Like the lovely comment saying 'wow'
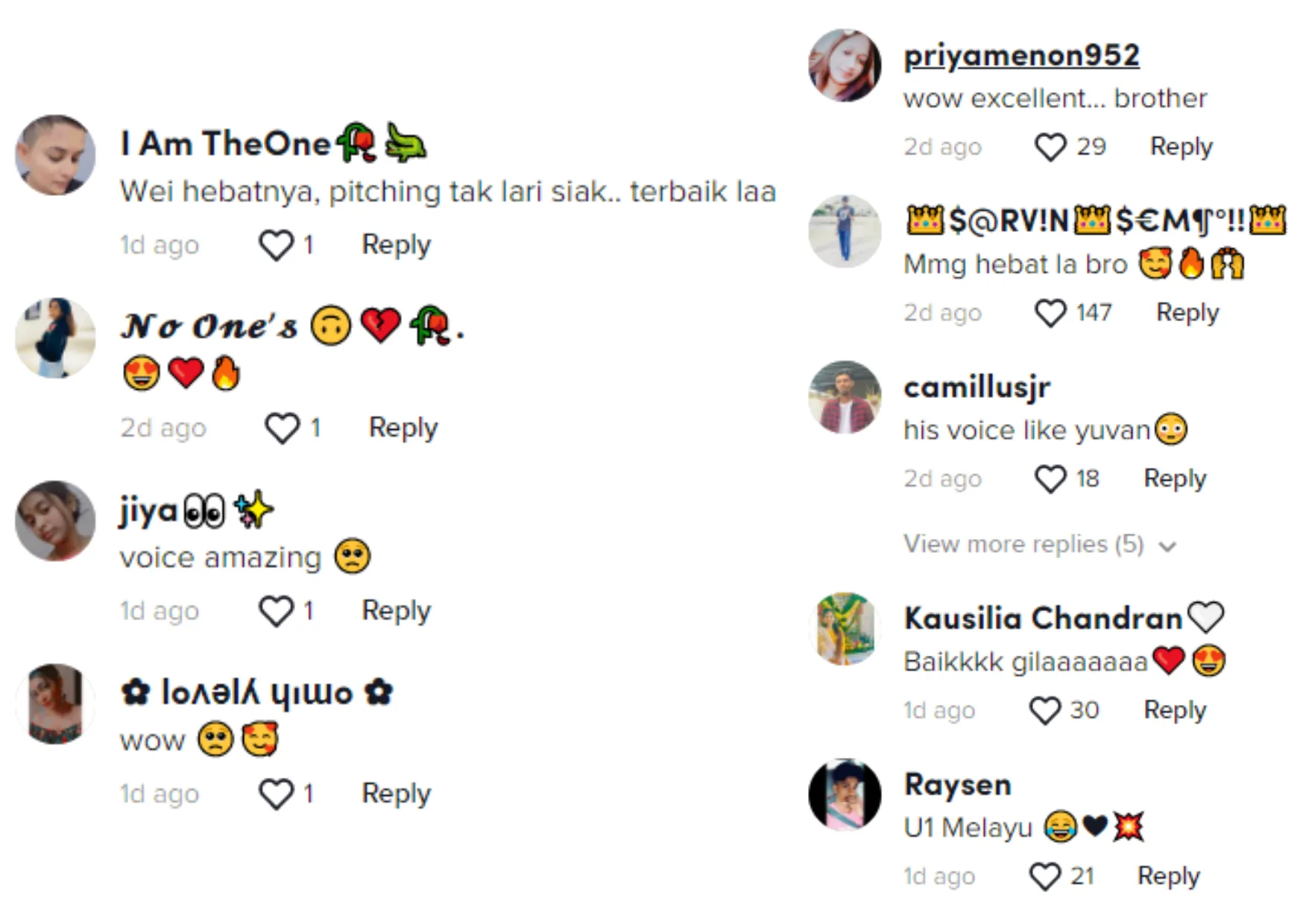This screenshot has height=924, width=1303. pyautogui.click(x=276, y=794)
